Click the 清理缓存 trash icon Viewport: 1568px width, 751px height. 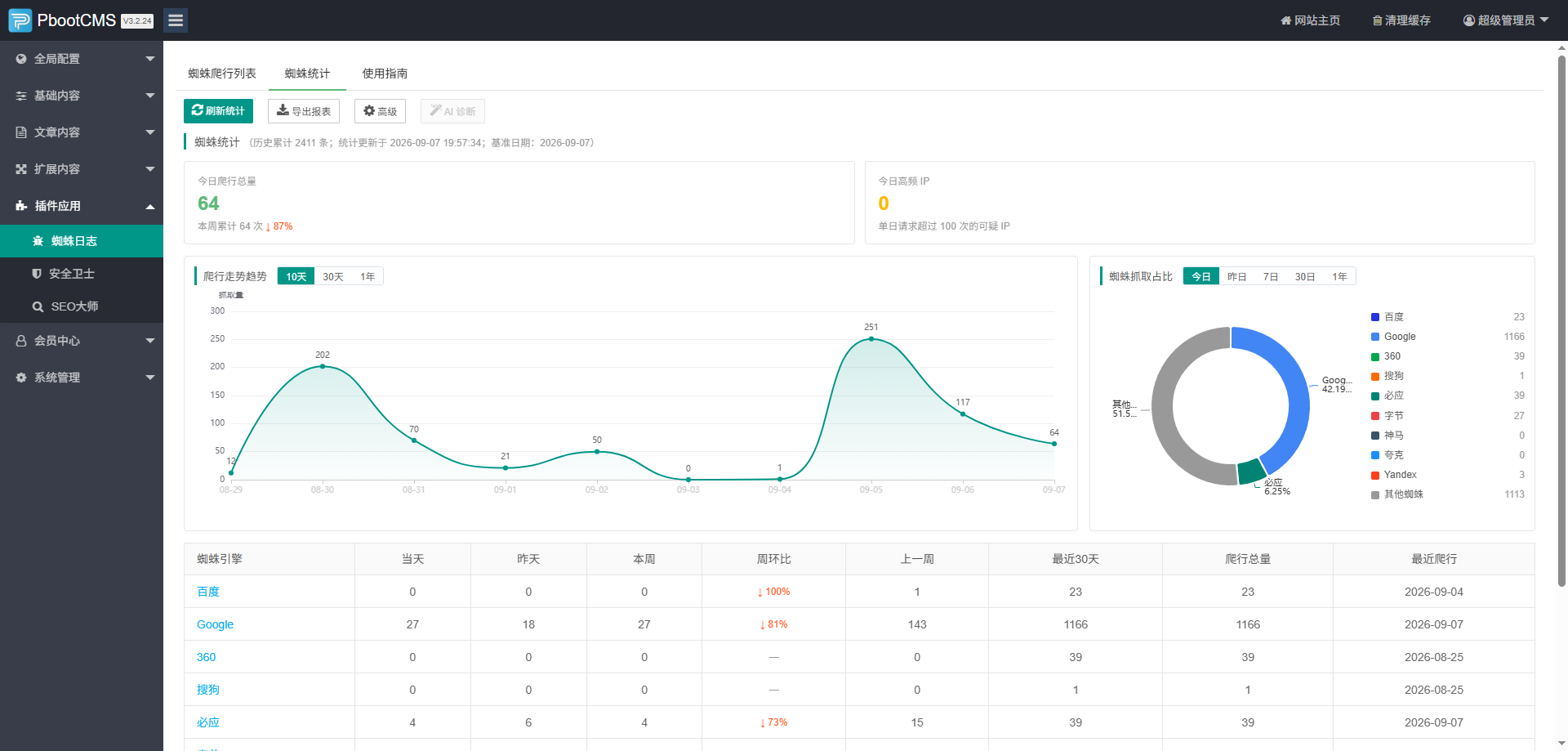1377,20
